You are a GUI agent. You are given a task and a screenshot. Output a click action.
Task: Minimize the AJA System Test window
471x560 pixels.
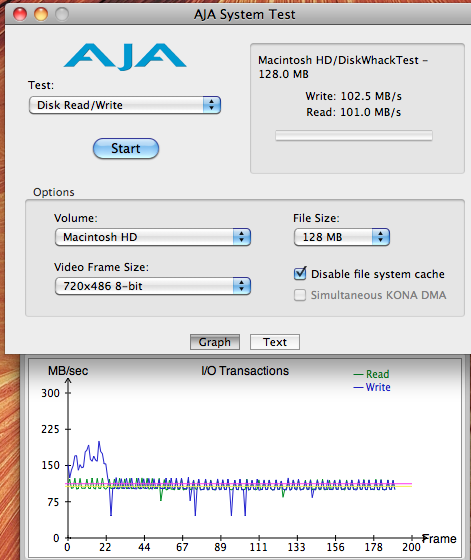pyautogui.click(x=41, y=14)
